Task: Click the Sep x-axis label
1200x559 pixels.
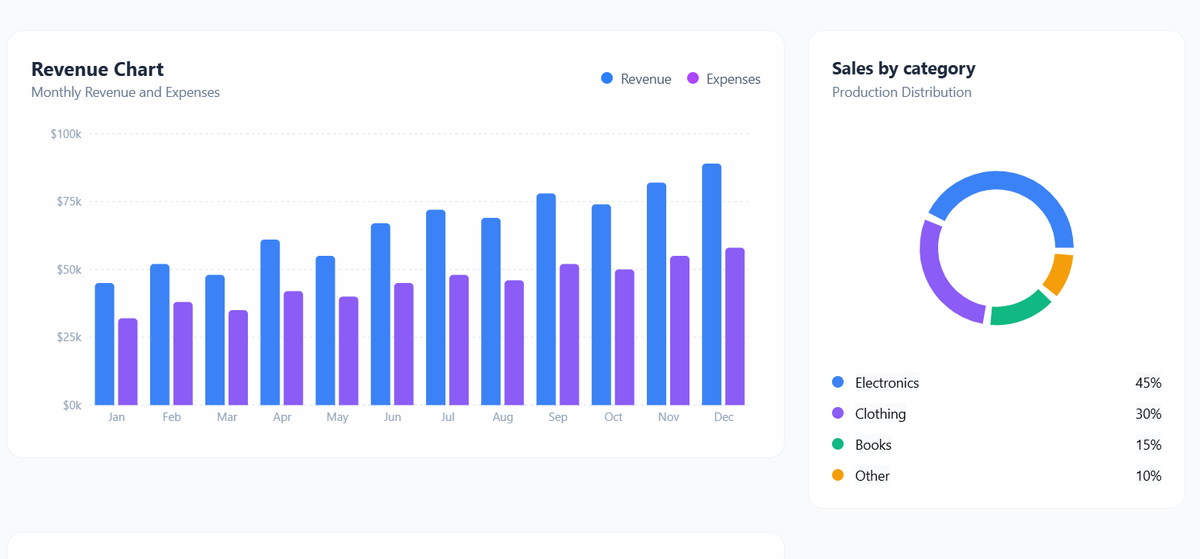Action: pos(558,417)
